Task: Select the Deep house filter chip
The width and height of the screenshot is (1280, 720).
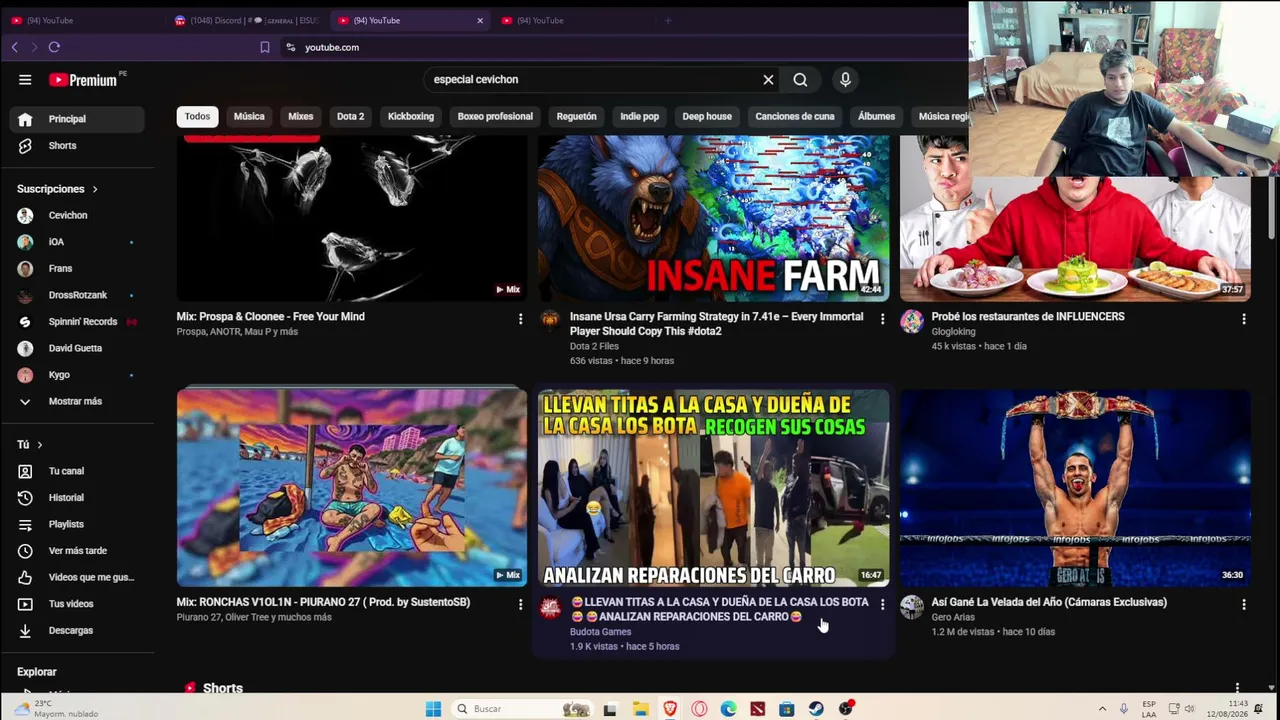Action: (x=707, y=117)
